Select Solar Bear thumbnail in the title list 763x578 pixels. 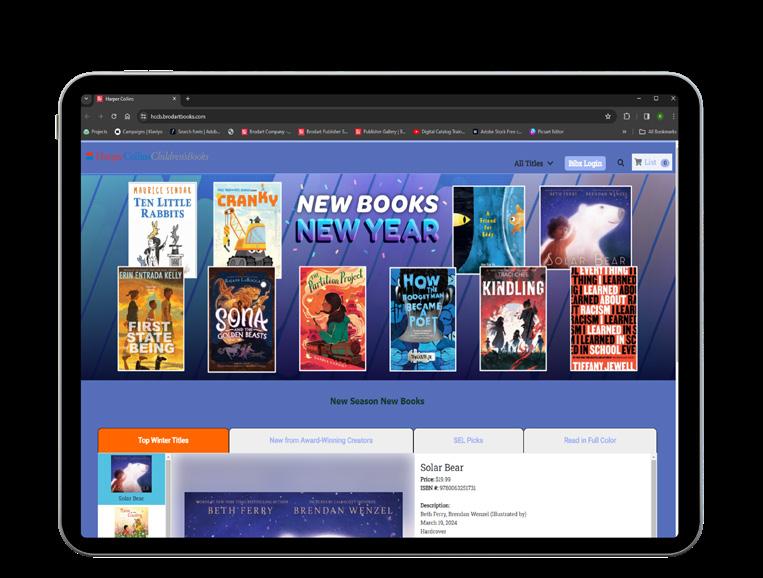[x=131, y=478]
